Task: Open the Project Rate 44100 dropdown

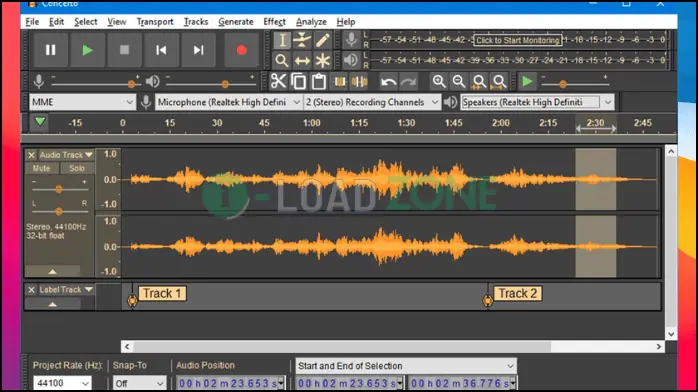Action: click(x=62, y=383)
